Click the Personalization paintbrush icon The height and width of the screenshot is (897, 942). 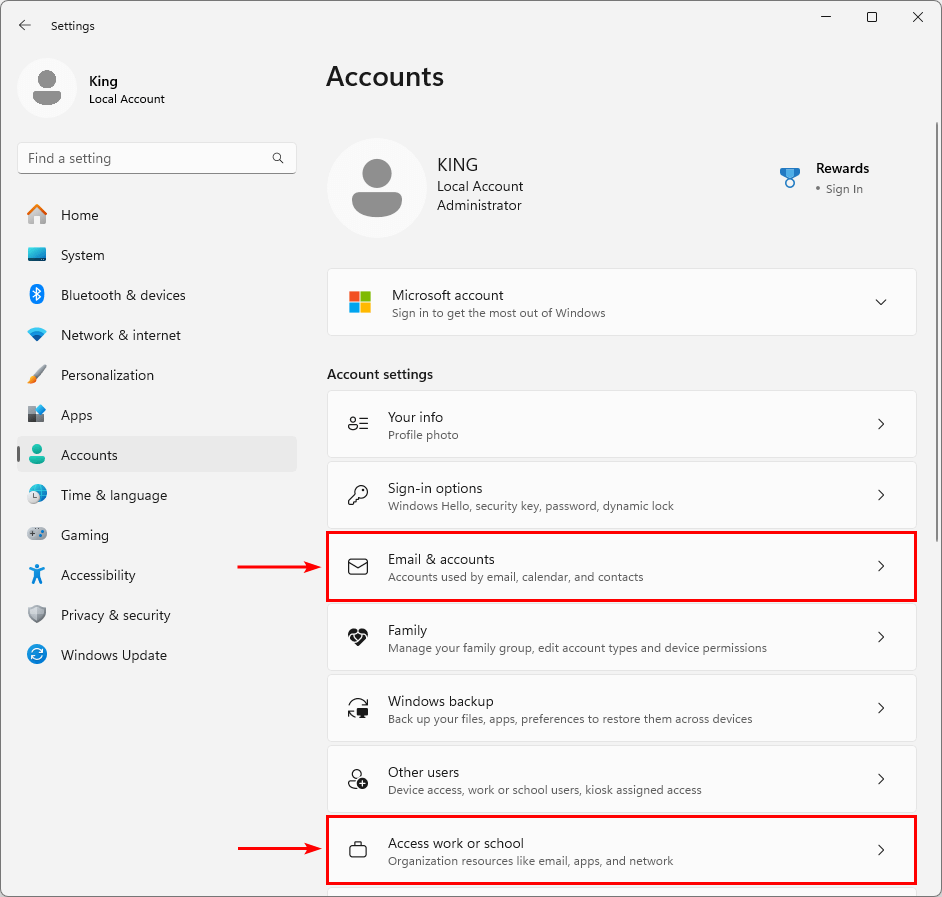click(37, 375)
